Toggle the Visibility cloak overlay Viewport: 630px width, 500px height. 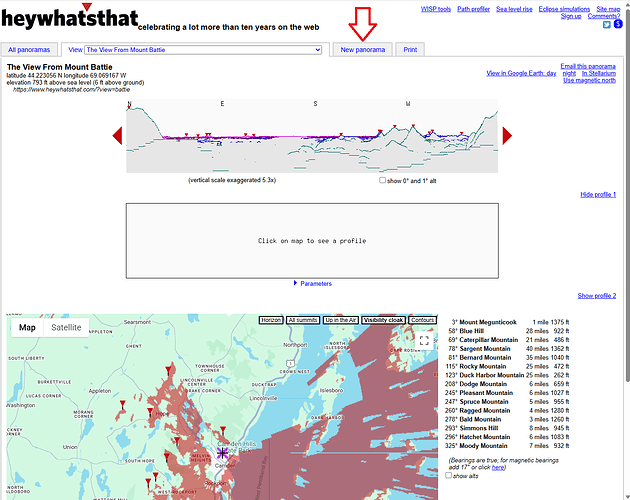click(383, 320)
